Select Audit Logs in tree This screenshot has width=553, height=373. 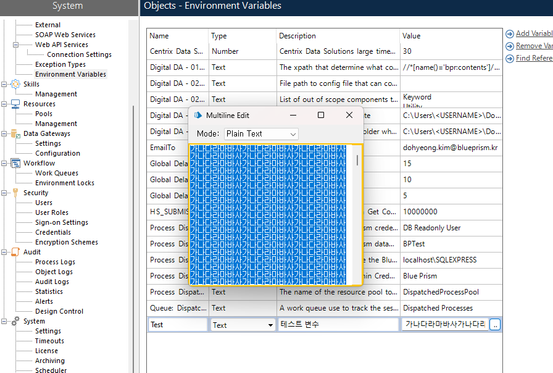(x=52, y=282)
